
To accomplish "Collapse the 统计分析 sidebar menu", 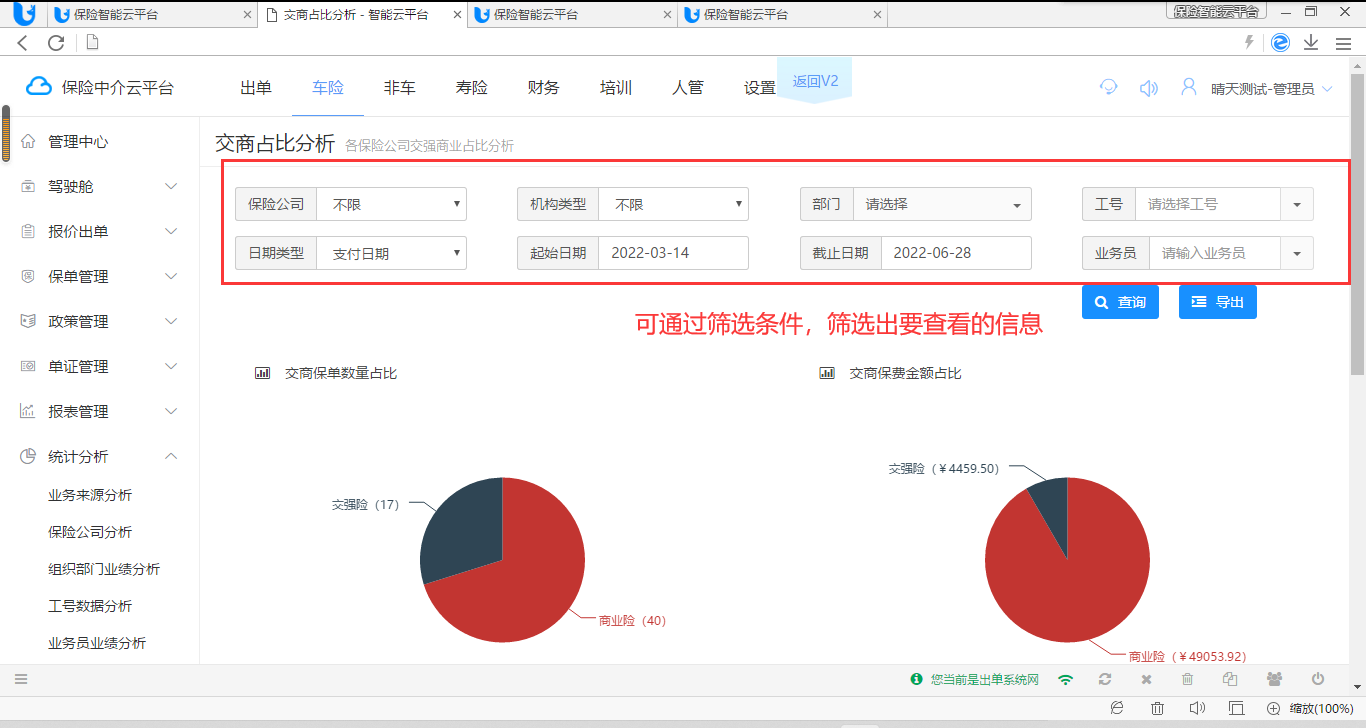I will (99, 457).
